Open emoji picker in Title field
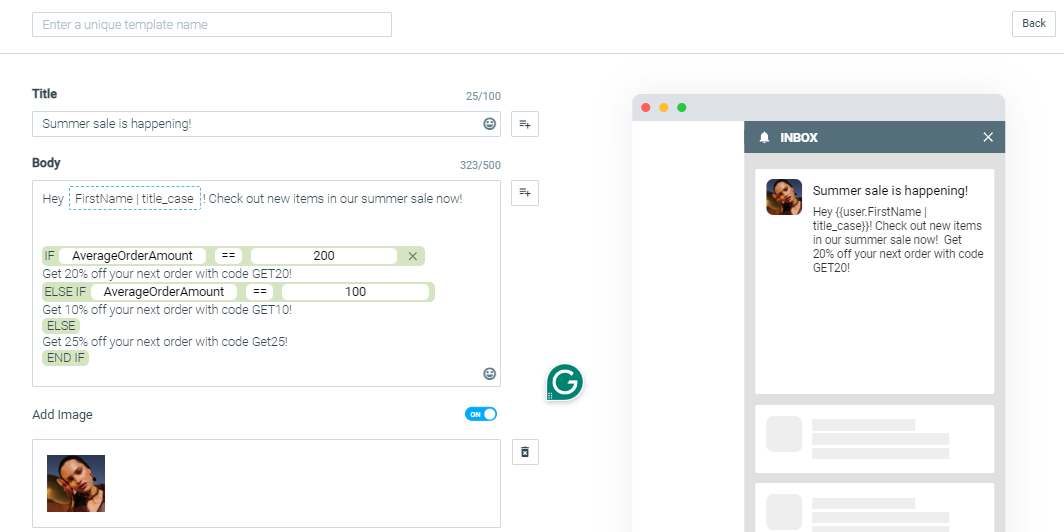Image resolution: width=1064 pixels, height=532 pixels. (489, 124)
